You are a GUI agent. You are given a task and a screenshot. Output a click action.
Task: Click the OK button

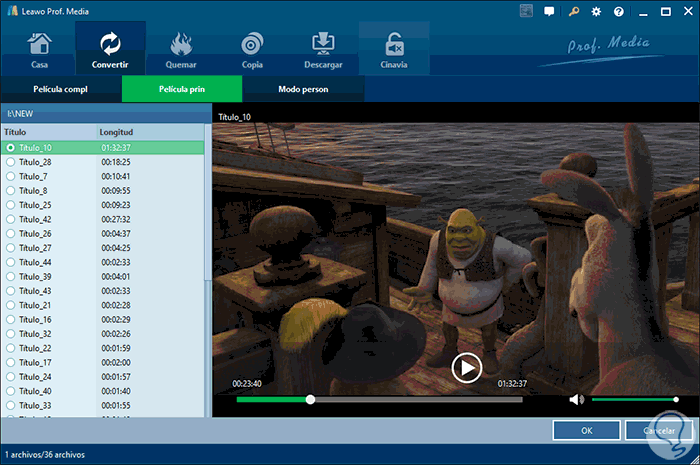click(587, 431)
